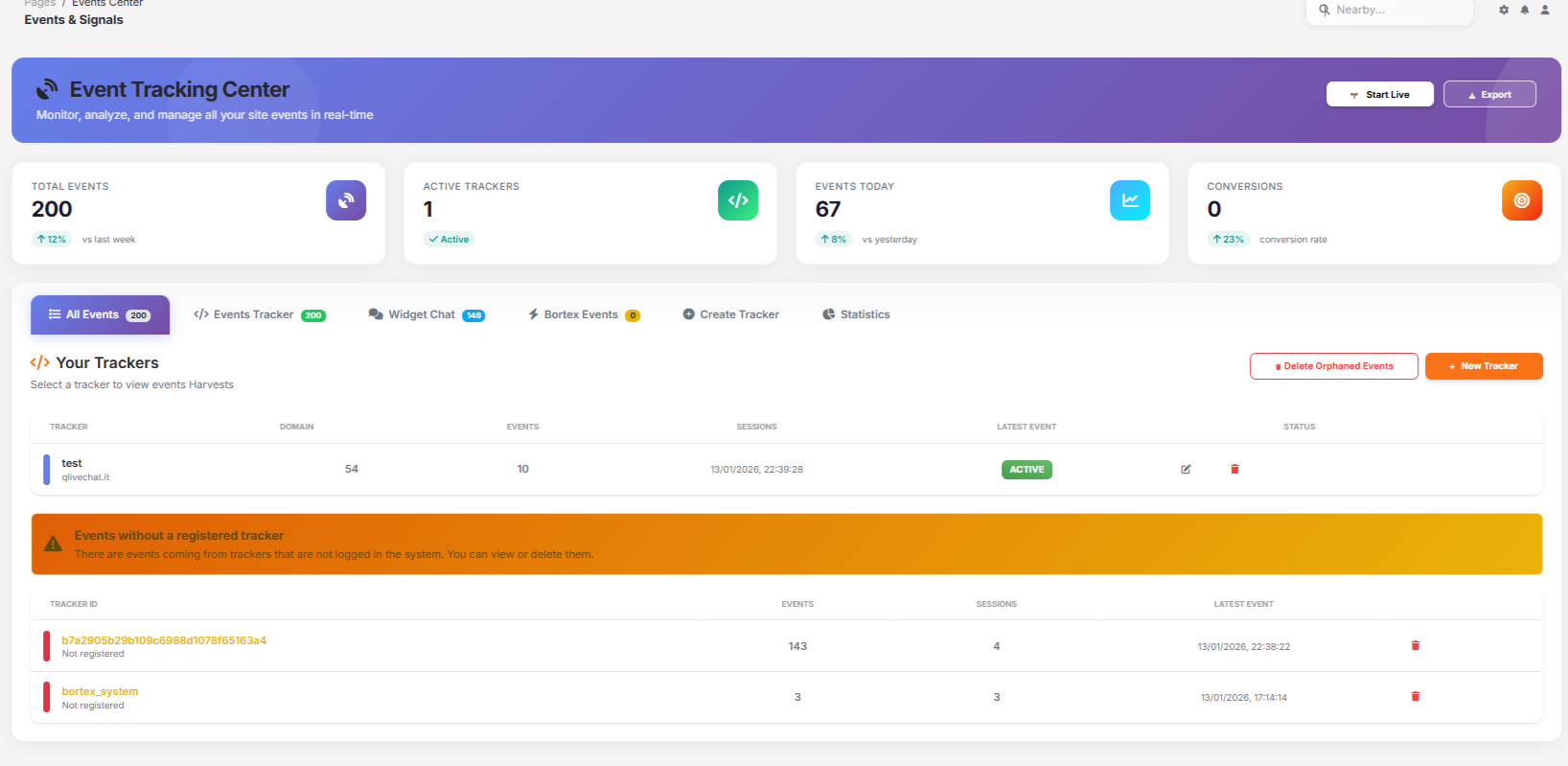Delete orphaned tracker b7a2905b via trash icon
Image resolution: width=1568 pixels, height=766 pixels.
1415,646
